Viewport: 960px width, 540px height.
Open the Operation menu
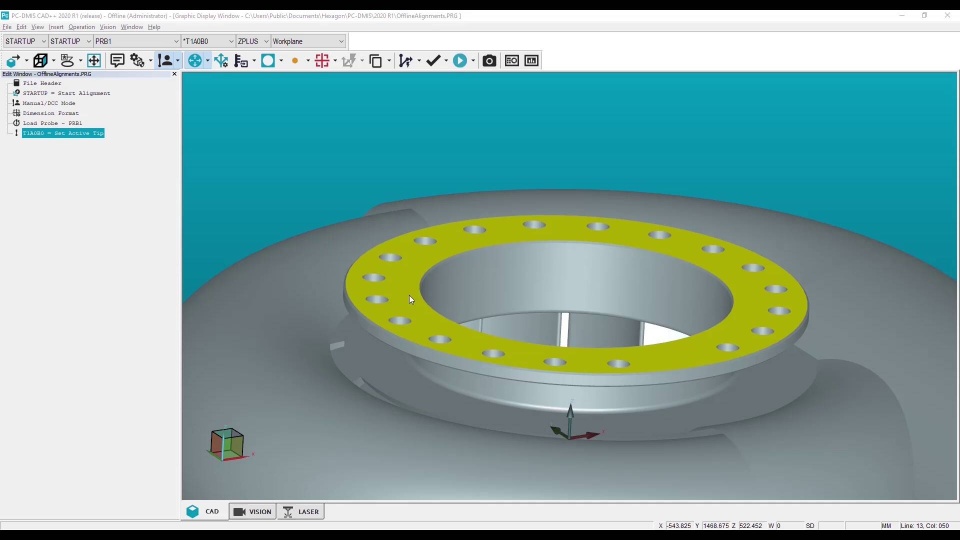82,27
